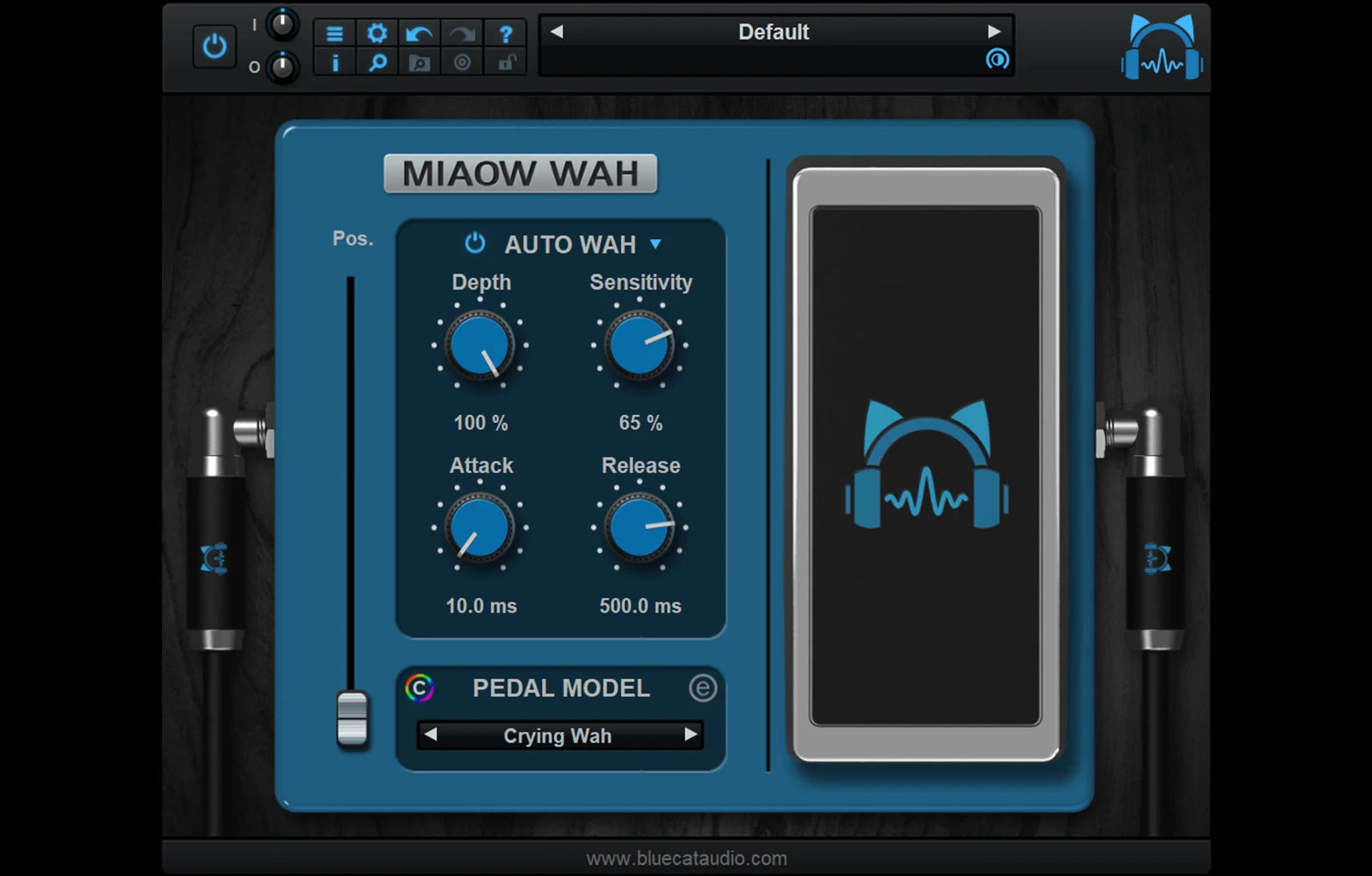Go to the previous preset with left arrow
Viewport: 1372px width, 876px height.
pos(557,32)
